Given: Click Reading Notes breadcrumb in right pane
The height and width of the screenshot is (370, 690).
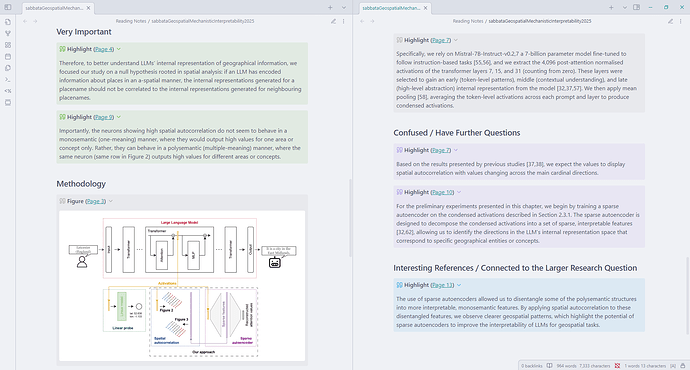Looking at the screenshot, I should click(468, 21).
